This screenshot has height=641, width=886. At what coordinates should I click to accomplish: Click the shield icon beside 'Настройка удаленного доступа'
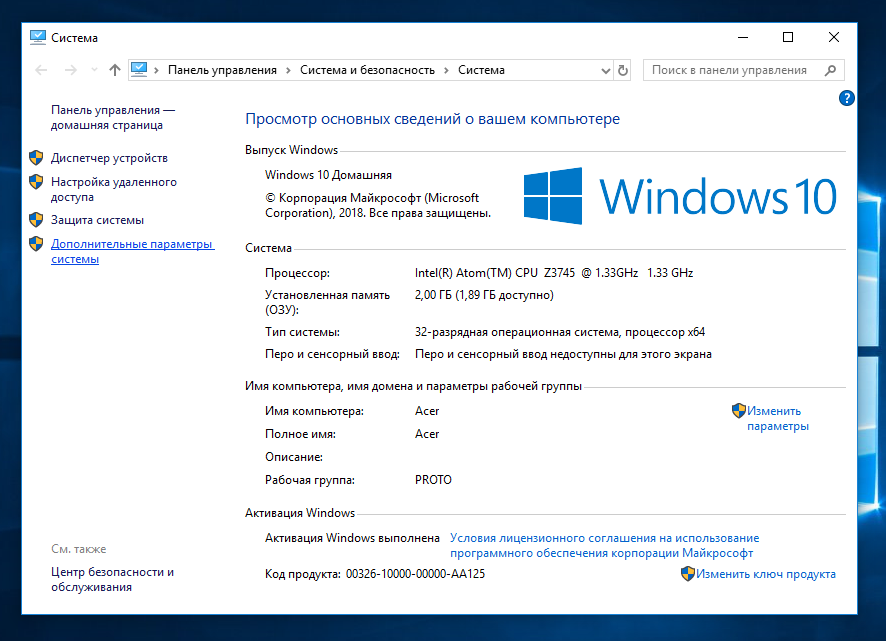tap(36, 181)
